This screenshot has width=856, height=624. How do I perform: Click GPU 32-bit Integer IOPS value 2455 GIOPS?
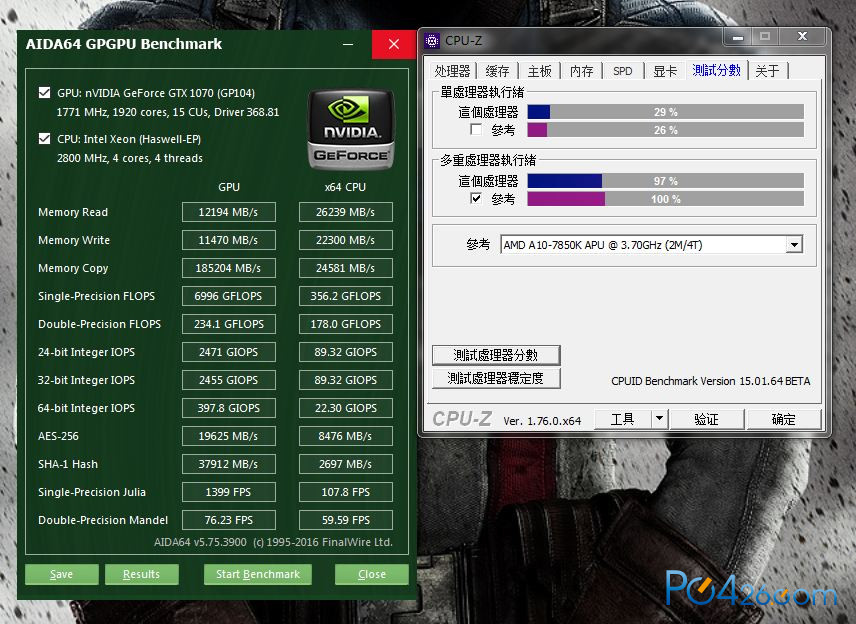[x=229, y=380]
